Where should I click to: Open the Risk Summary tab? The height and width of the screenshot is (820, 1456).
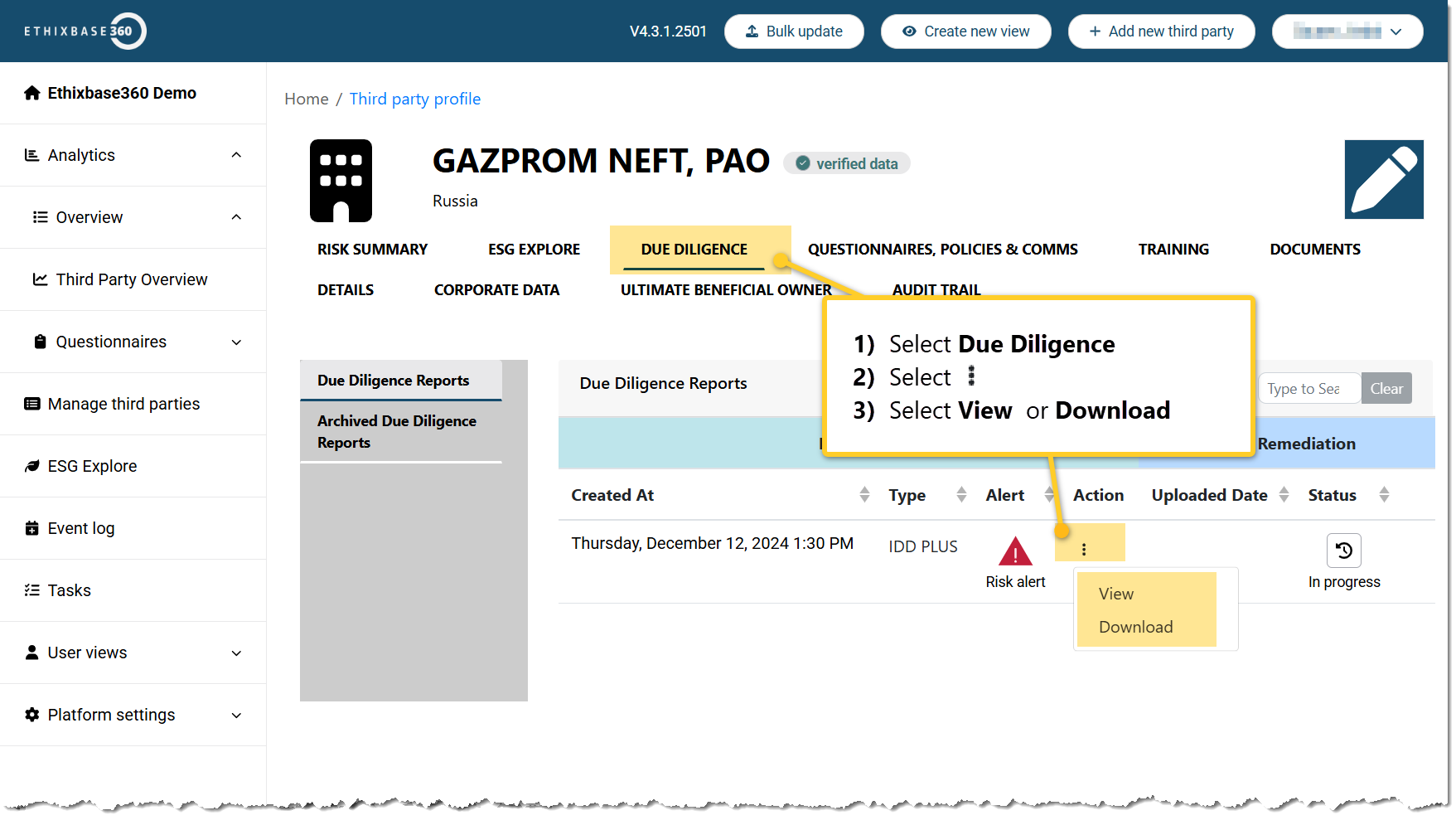tap(372, 250)
